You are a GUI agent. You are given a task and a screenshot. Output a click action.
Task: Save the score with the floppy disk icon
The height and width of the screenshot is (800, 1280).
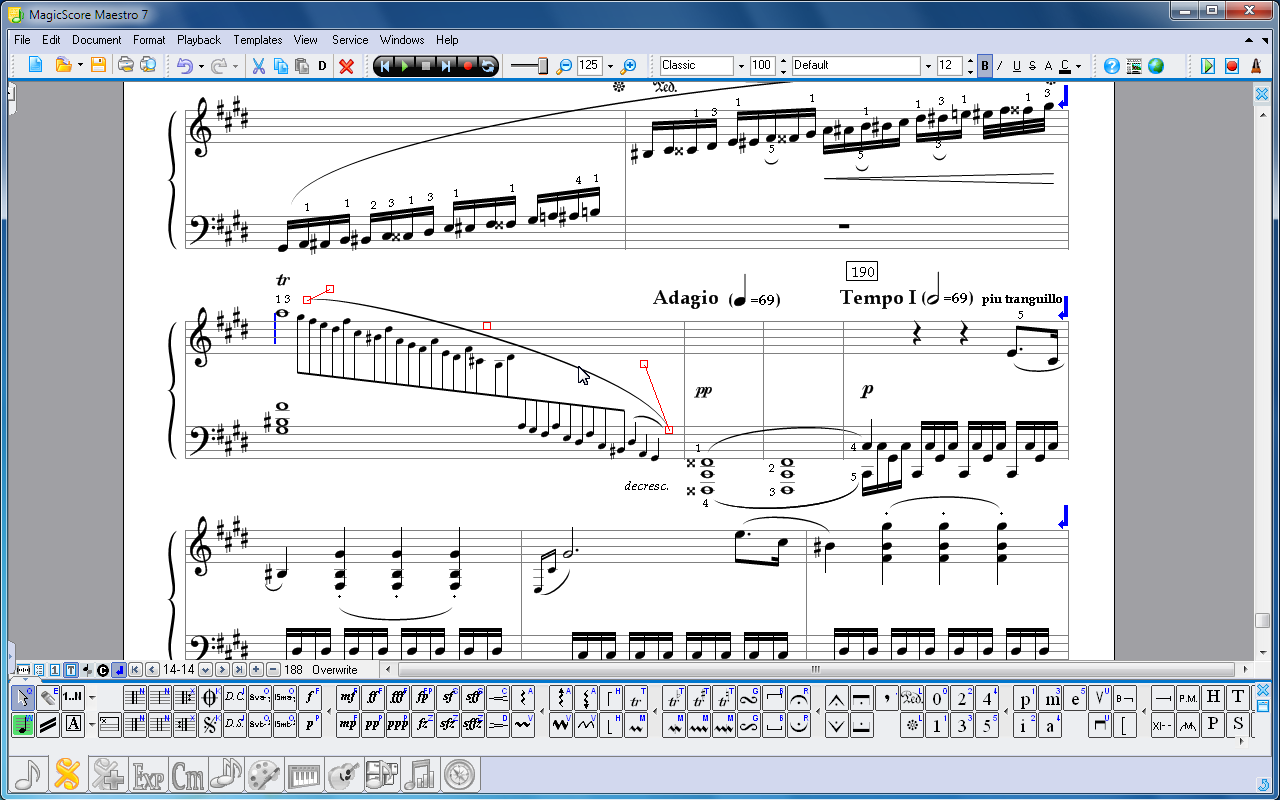[x=98, y=66]
